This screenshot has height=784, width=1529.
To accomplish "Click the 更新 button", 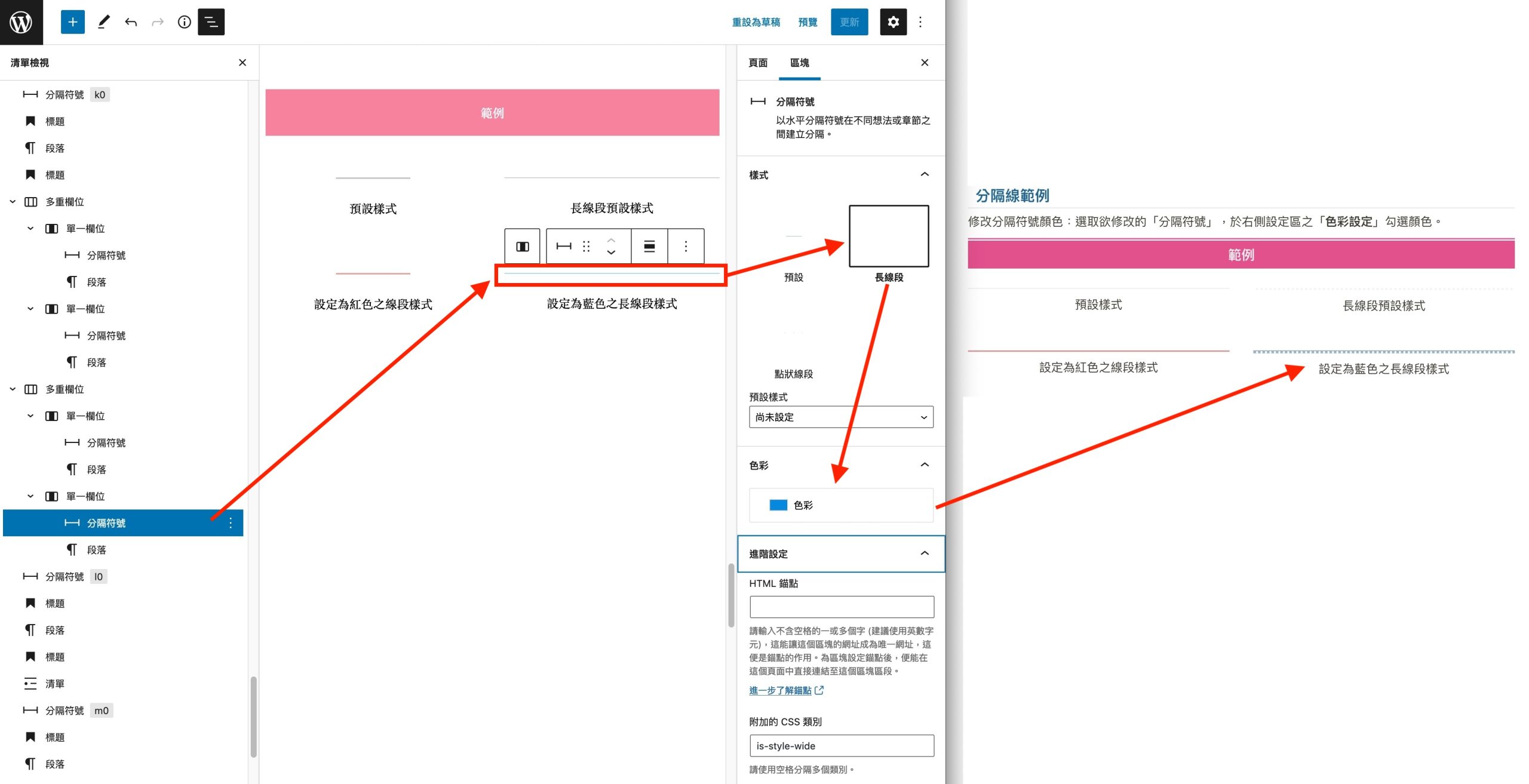I will coord(849,22).
